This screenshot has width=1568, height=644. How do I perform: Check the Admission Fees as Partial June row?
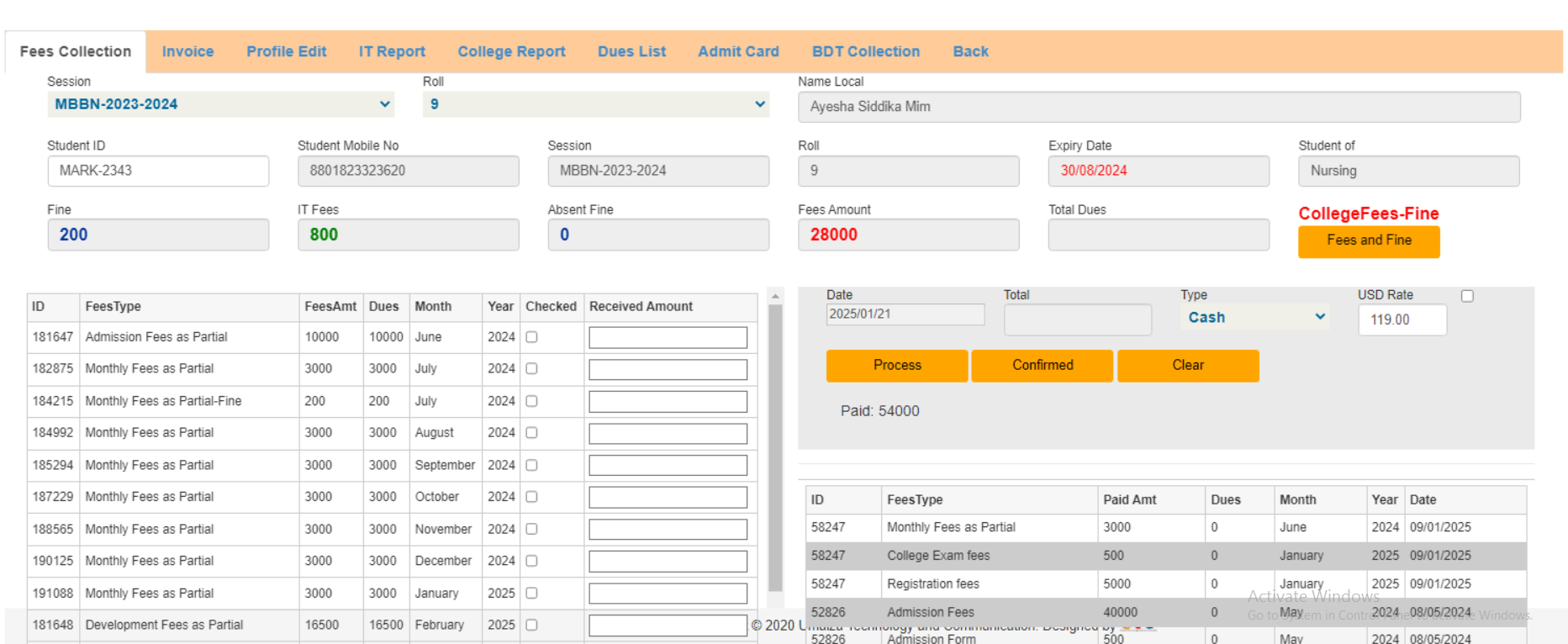click(531, 337)
